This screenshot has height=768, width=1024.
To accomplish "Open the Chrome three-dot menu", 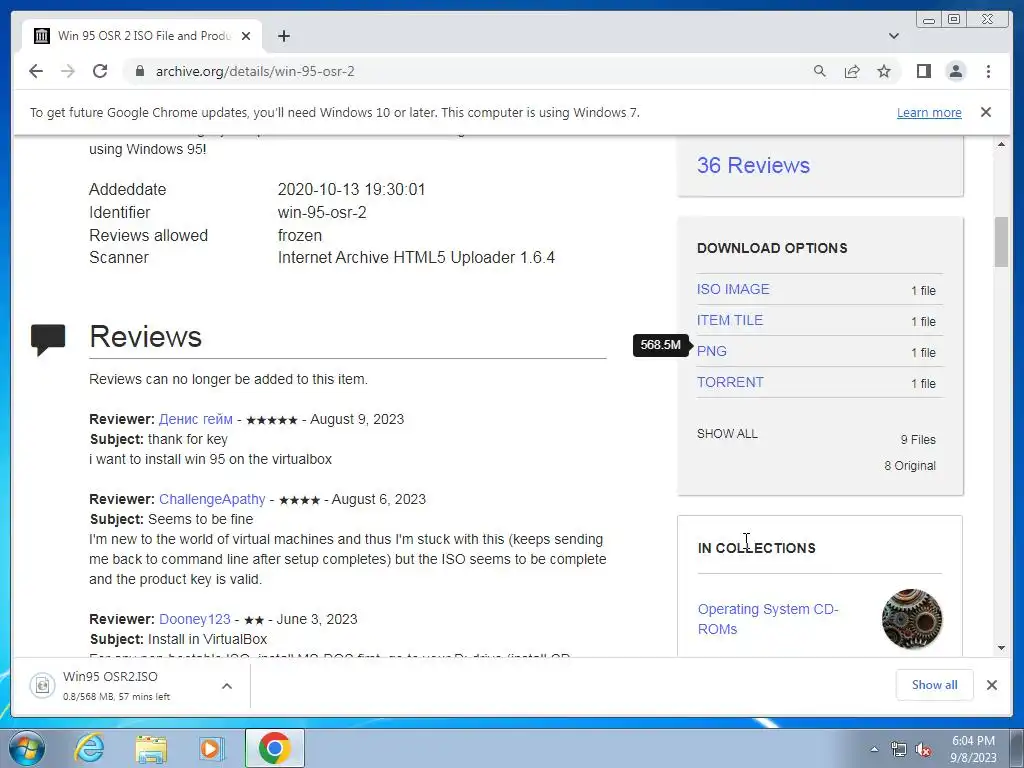I will 988,71.
